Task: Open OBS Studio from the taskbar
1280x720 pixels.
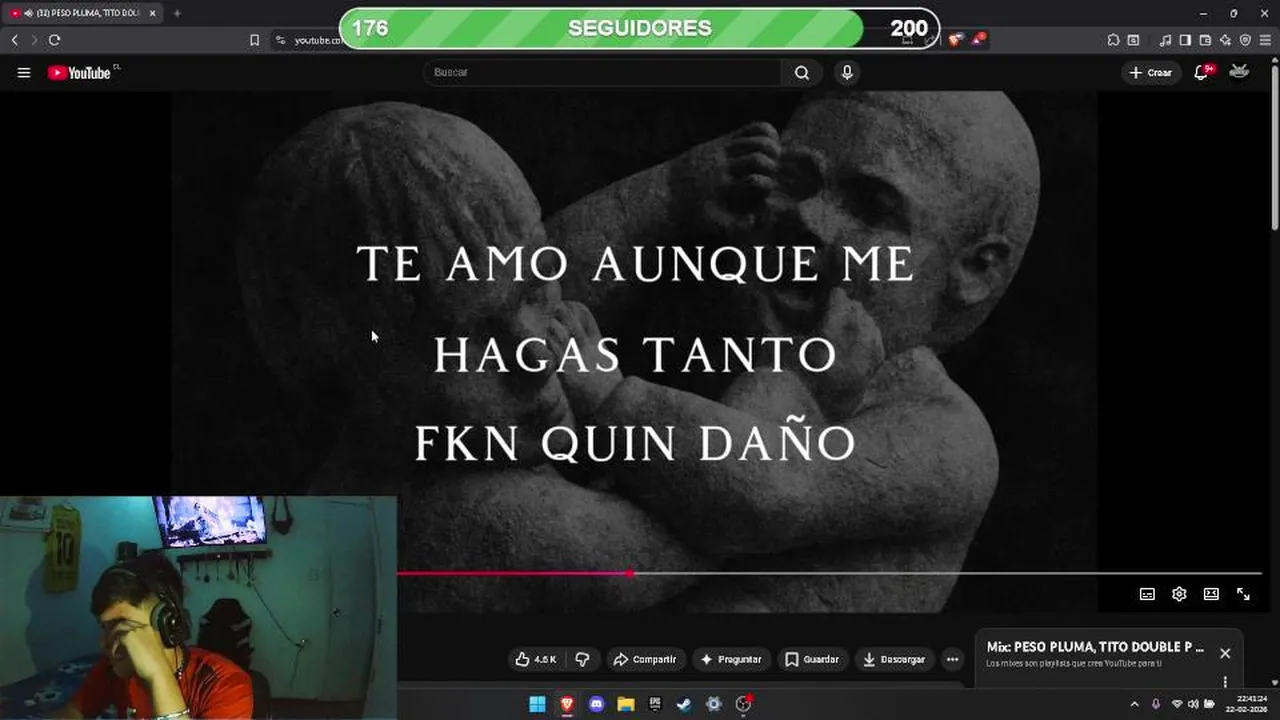Action: pos(743,704)
